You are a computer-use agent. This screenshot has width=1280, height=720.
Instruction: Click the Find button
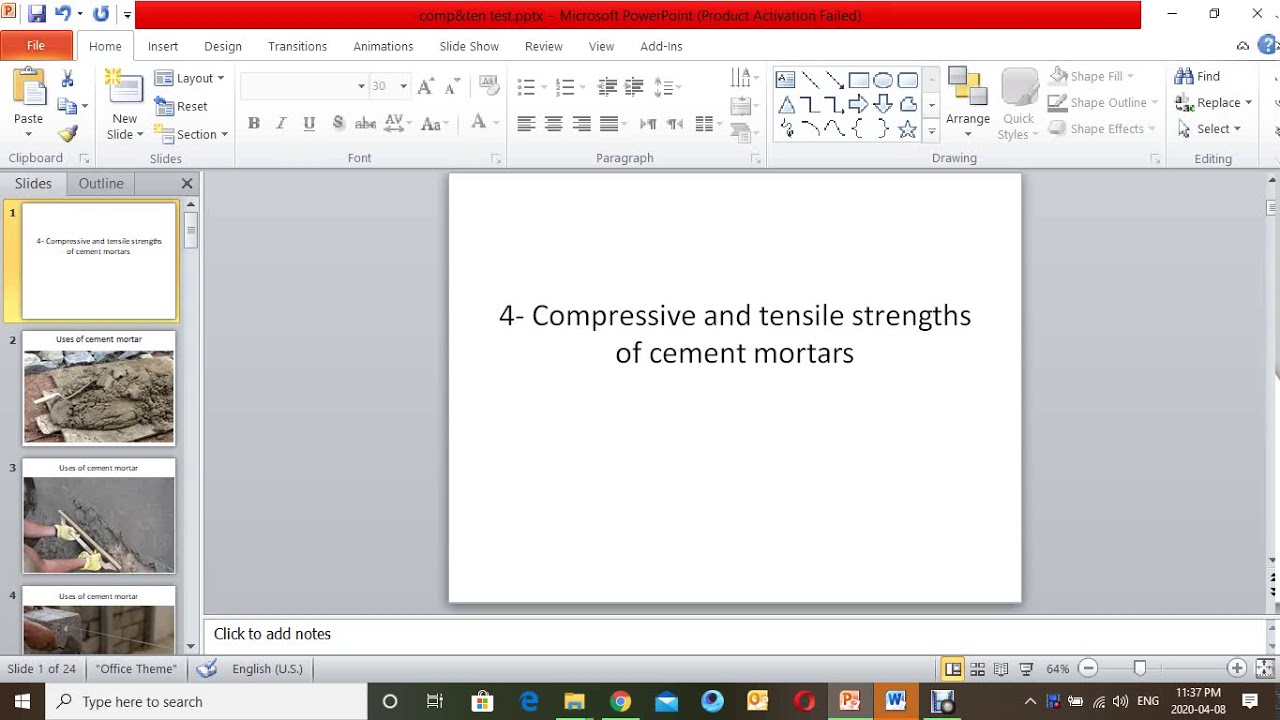(x=1198, y=76)
